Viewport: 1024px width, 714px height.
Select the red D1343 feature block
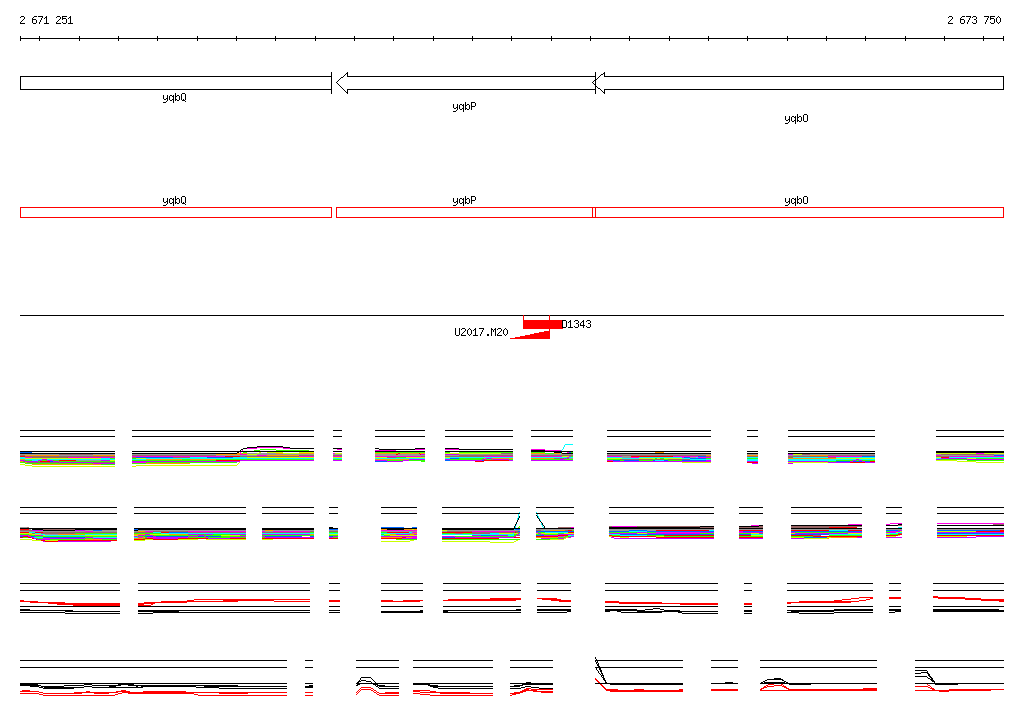[543, 324]
